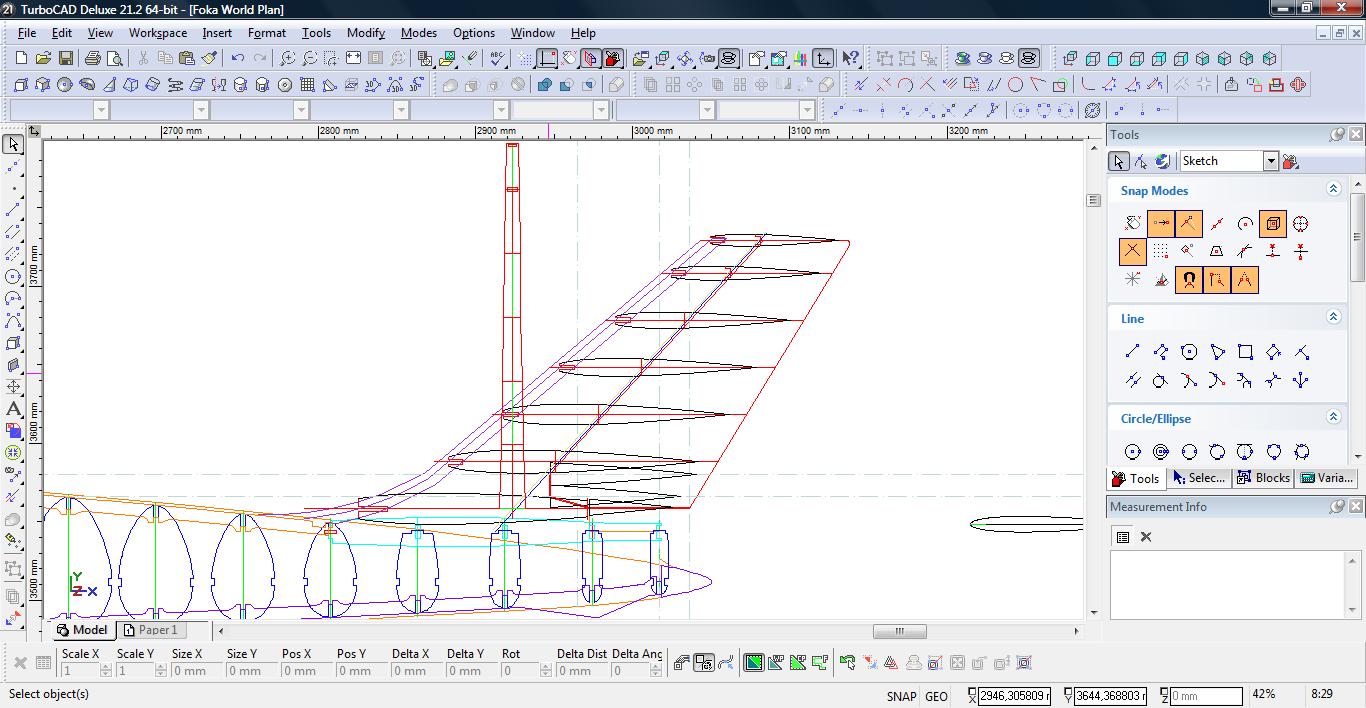Open the Blocks palette tab
Screen dimensions: 1366x708
point(1263,478)
